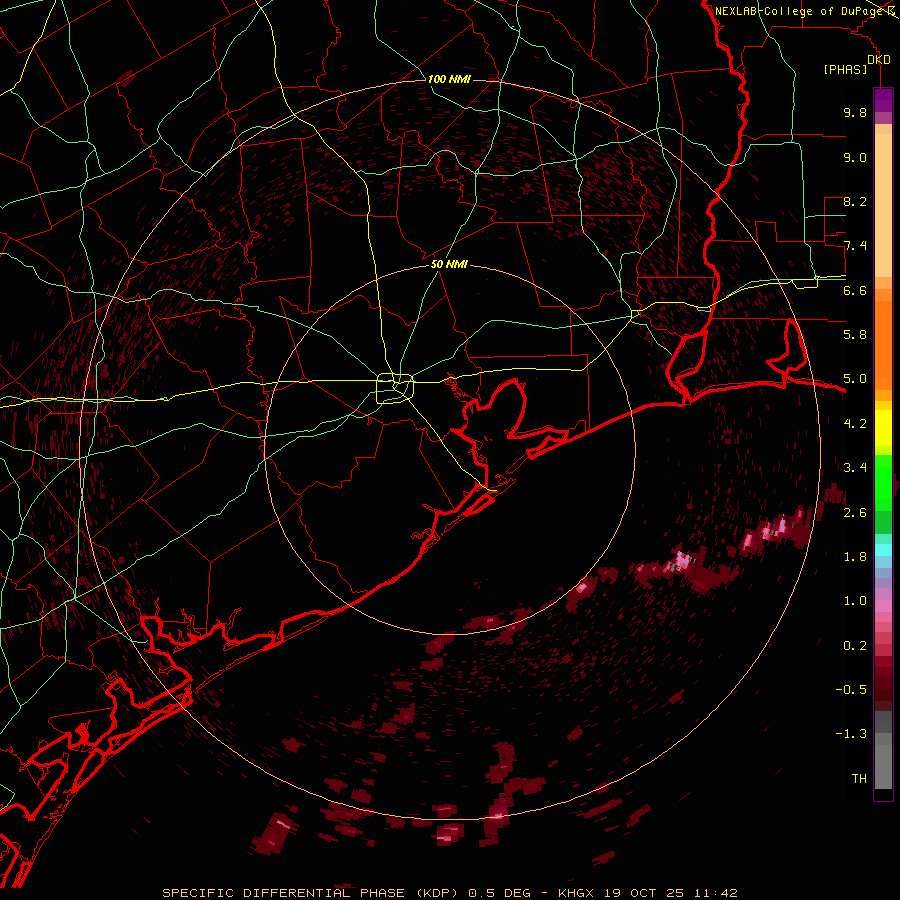The width and height of the screenshot is (900, 900).
Task: Click the 0.2 value on the color scale
Action: [x=855, y=646]
